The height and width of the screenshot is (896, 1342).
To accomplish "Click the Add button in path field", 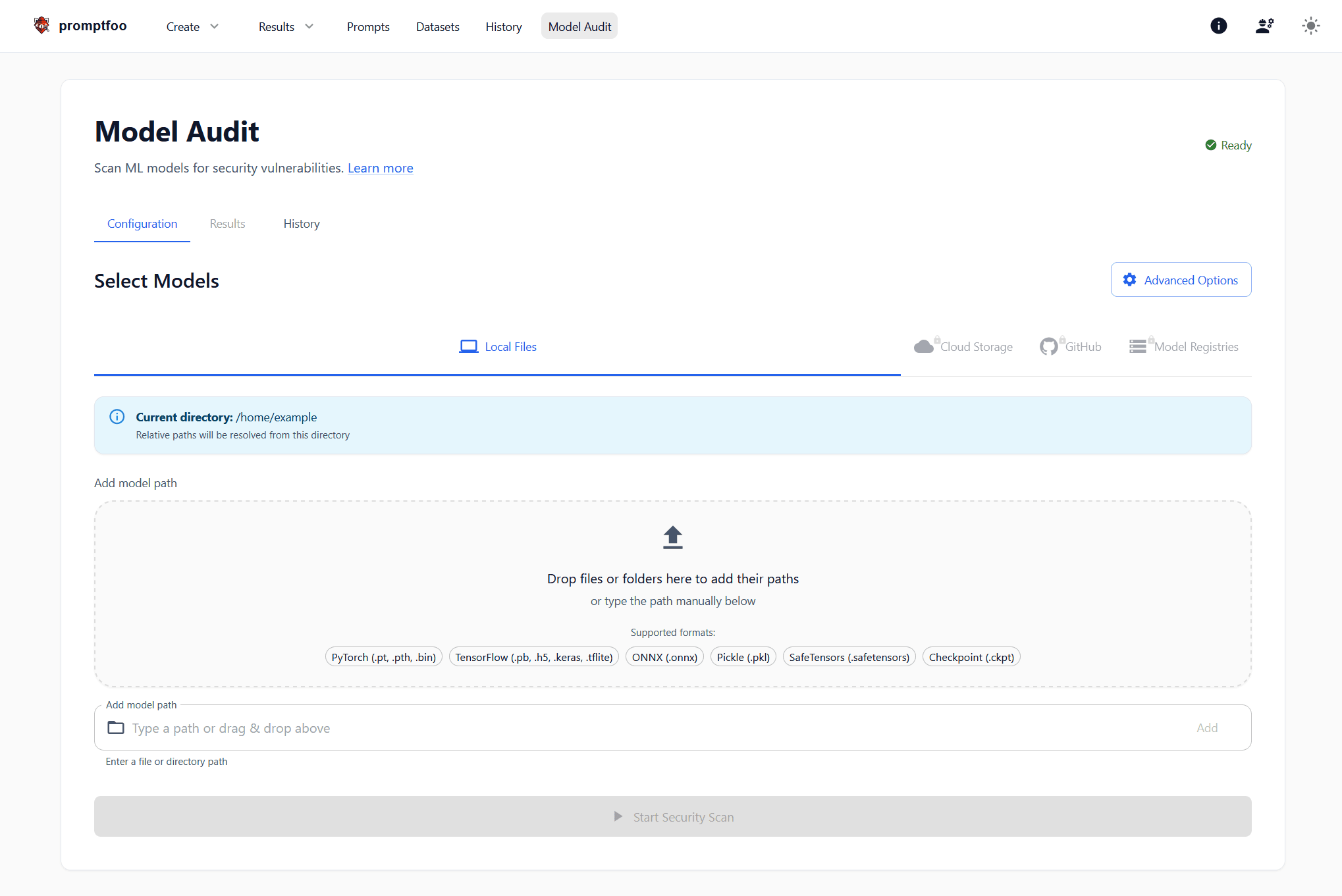I will 1207,727.
